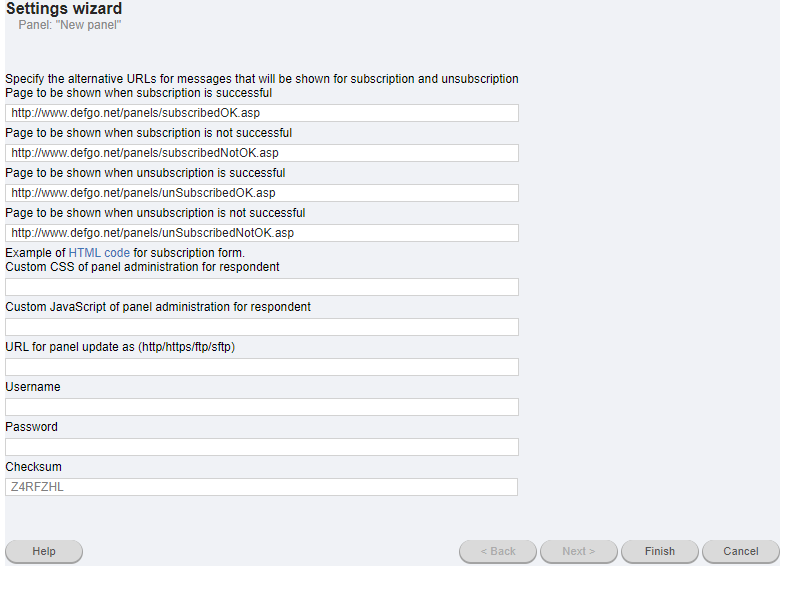Image resolution: width=807 pixels, height=593 pixels.
Task: Focus the subscription successful URL field
Action: pyautogui.click(x=262, y=113)
